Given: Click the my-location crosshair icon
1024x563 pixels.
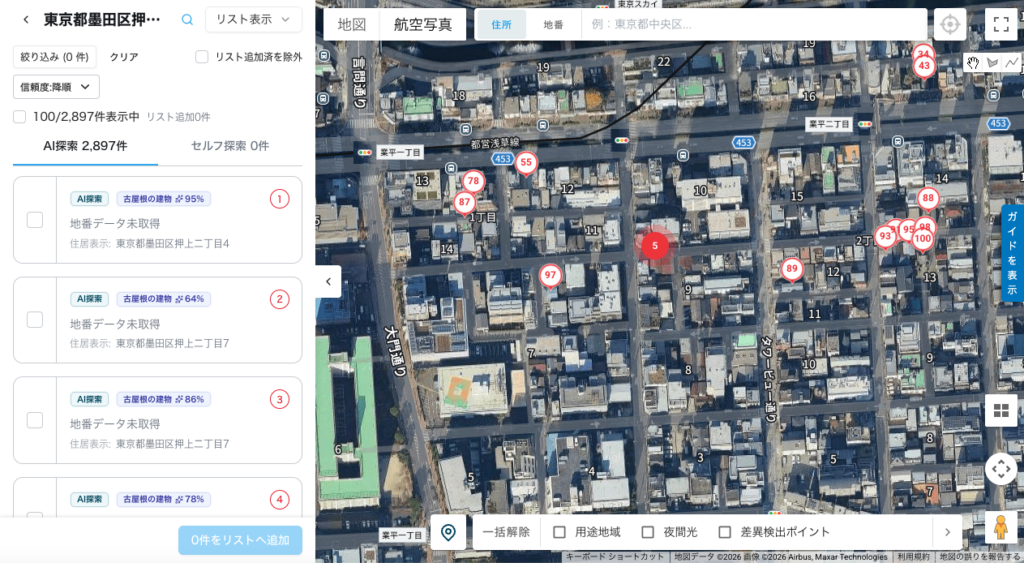Looking at the screenshot, I should [x=950, y=24].
